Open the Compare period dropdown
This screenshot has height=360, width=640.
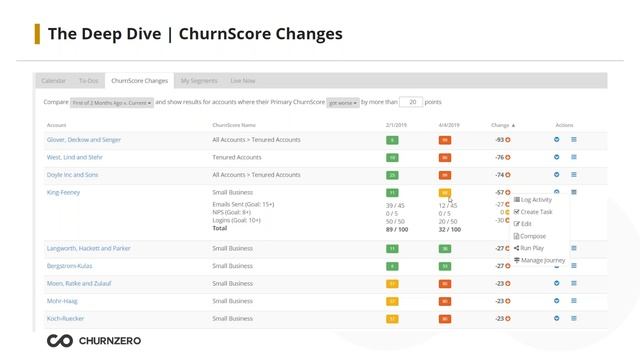112,103
